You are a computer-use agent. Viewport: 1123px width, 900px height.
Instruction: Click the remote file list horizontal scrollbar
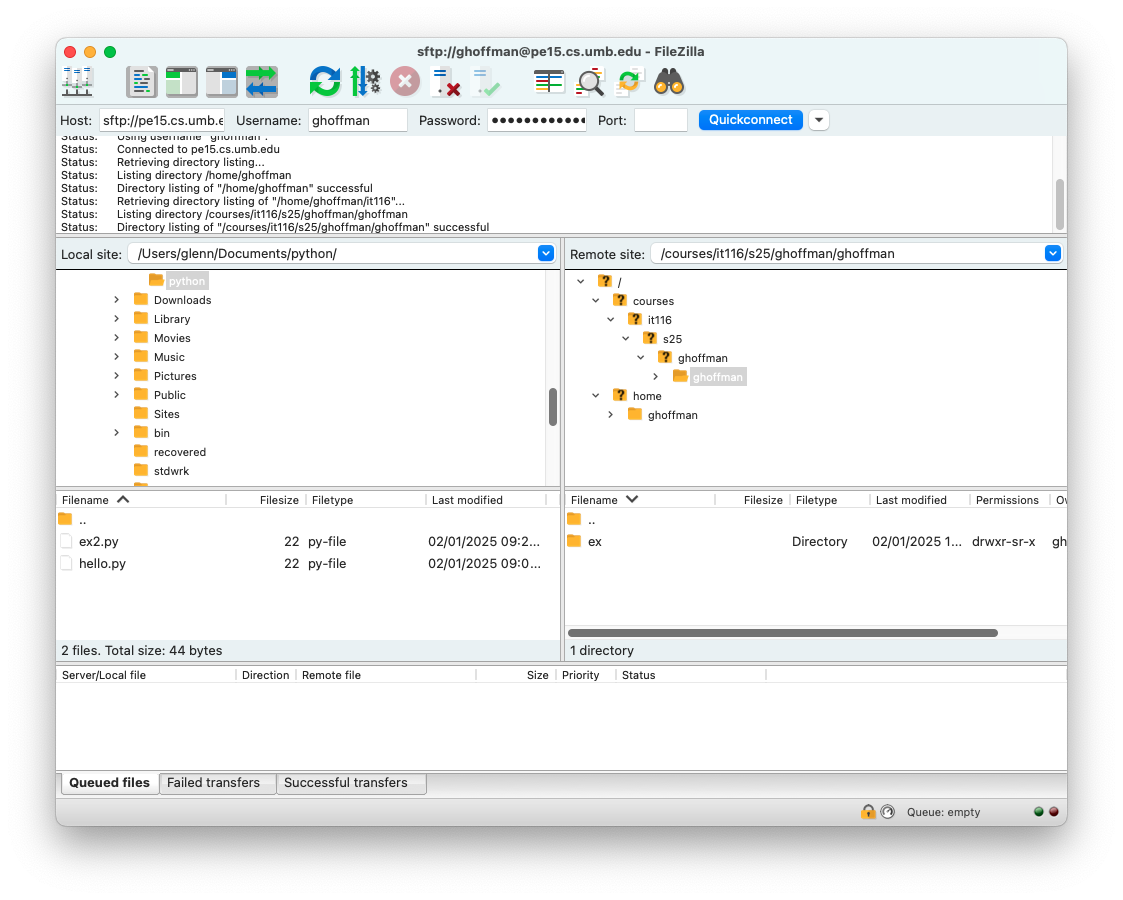click(x=783, y=632)
